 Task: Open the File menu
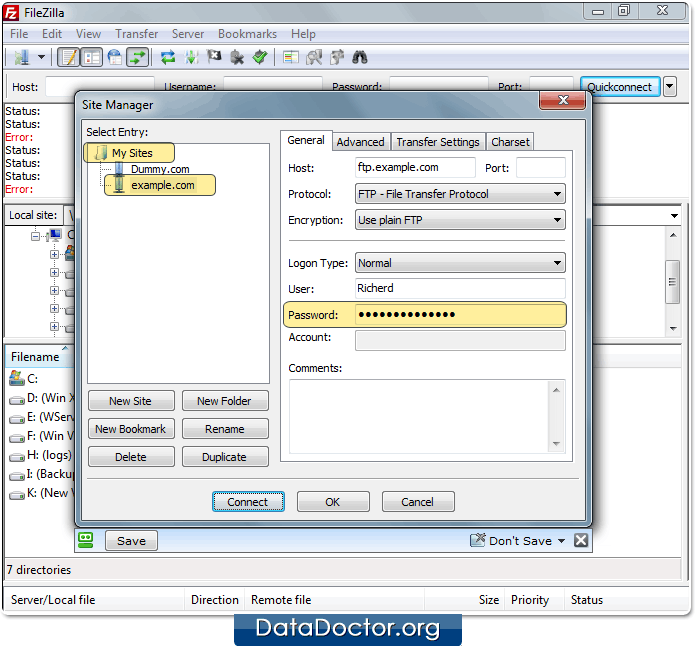point(19,34)
